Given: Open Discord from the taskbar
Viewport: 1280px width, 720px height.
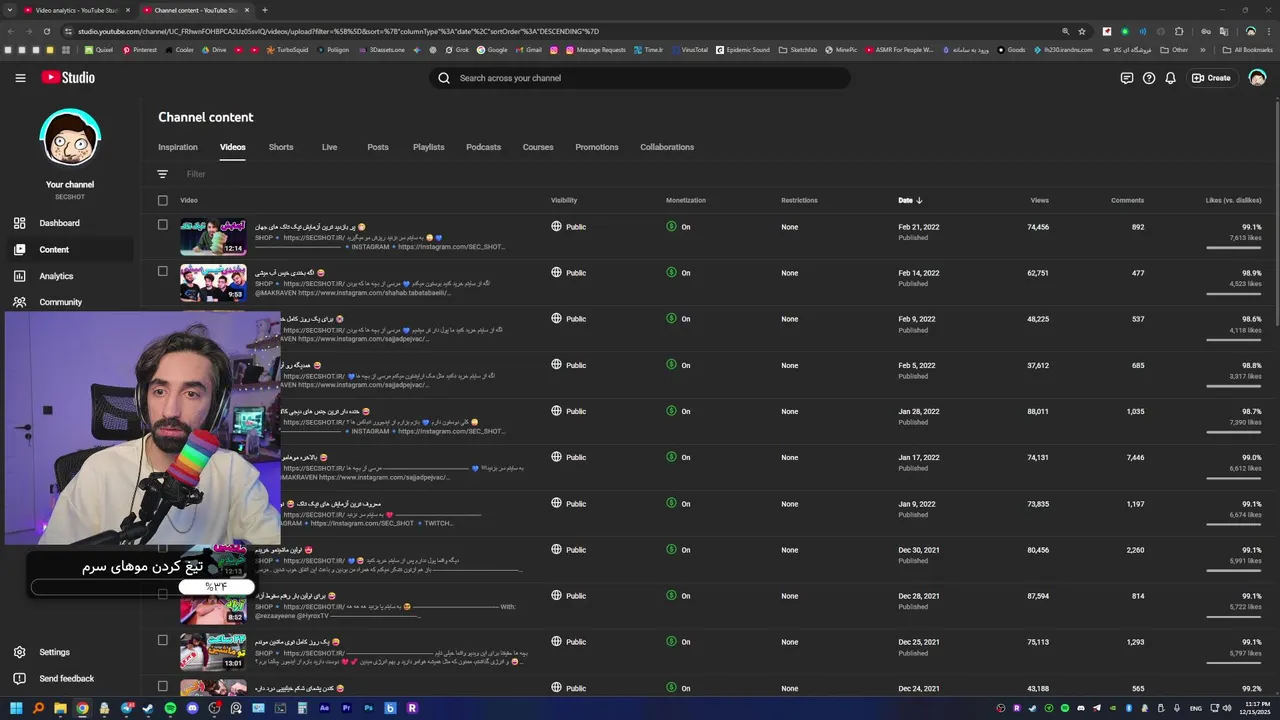Looking at the screenshot, I should pyautogui.click(x=192, y=708).
